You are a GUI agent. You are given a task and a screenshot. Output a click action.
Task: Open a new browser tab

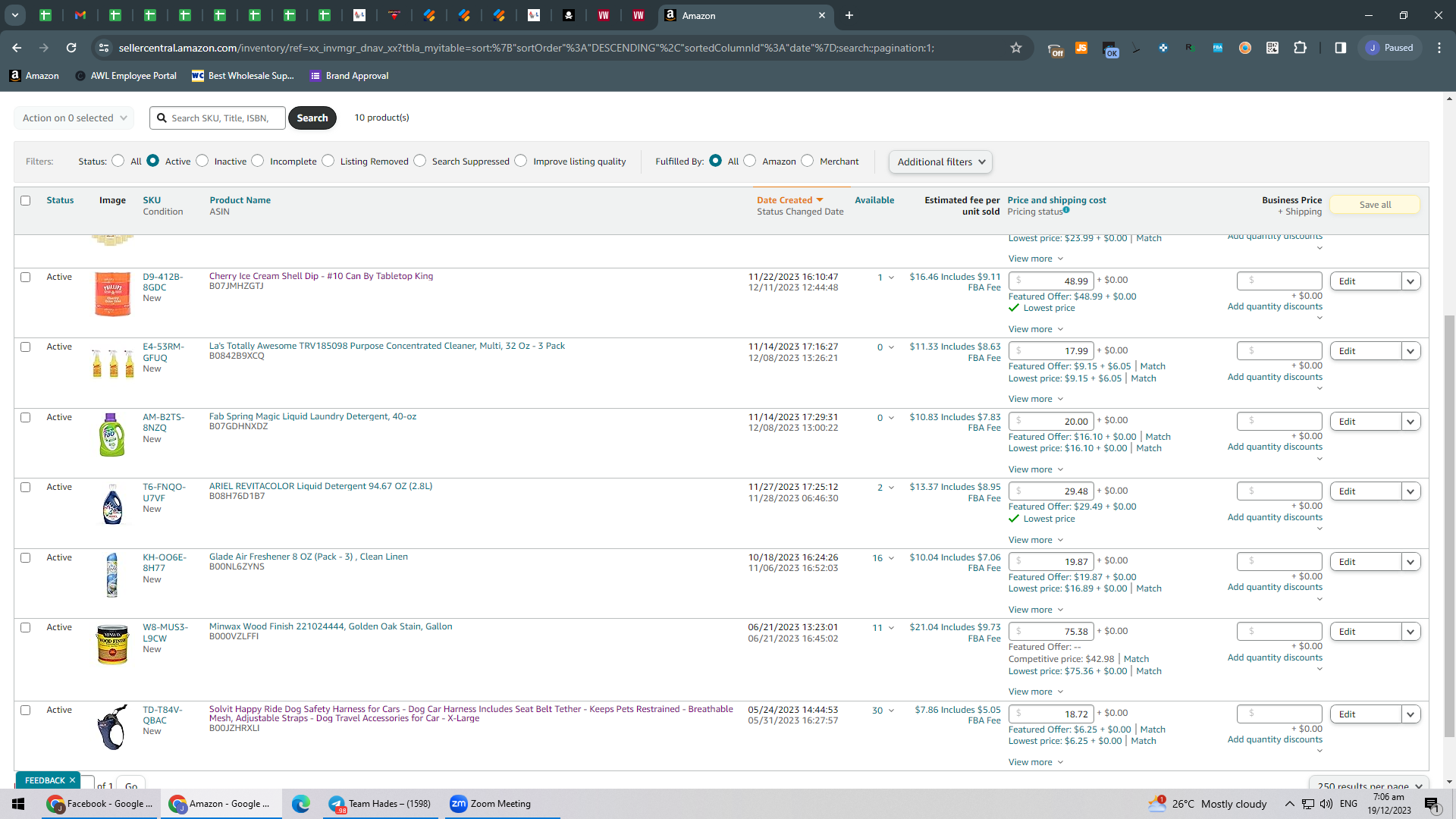[849, 15]
